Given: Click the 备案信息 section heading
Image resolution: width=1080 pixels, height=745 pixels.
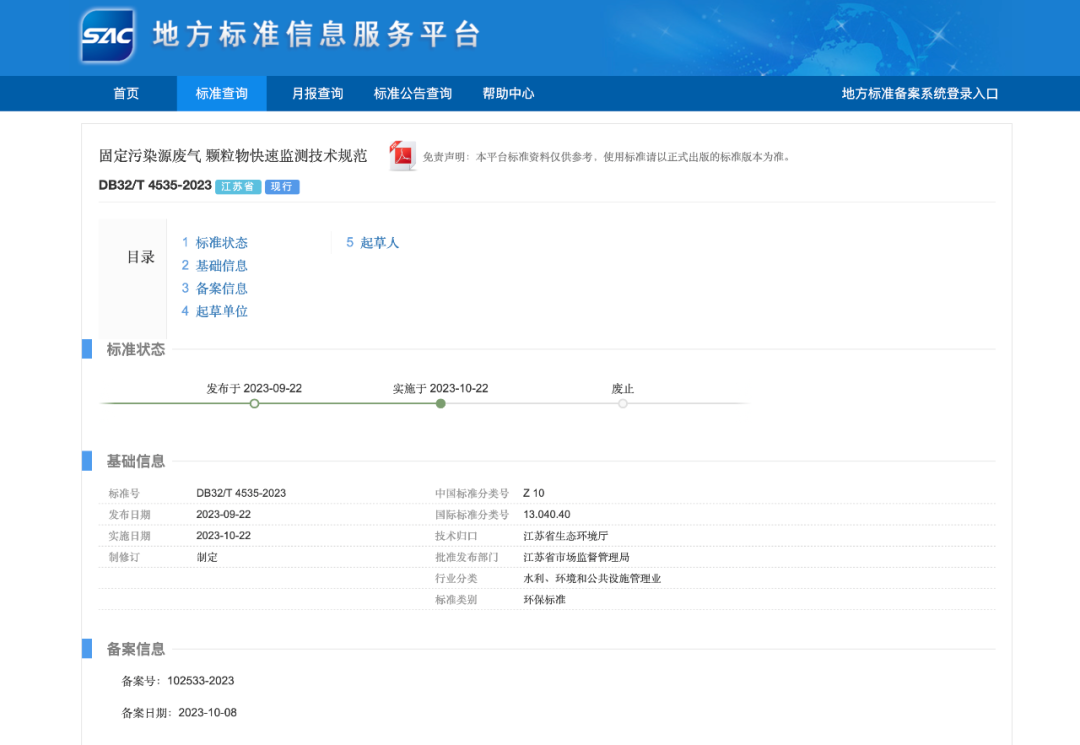Looking at the screenshot, I should pos(136,649).
